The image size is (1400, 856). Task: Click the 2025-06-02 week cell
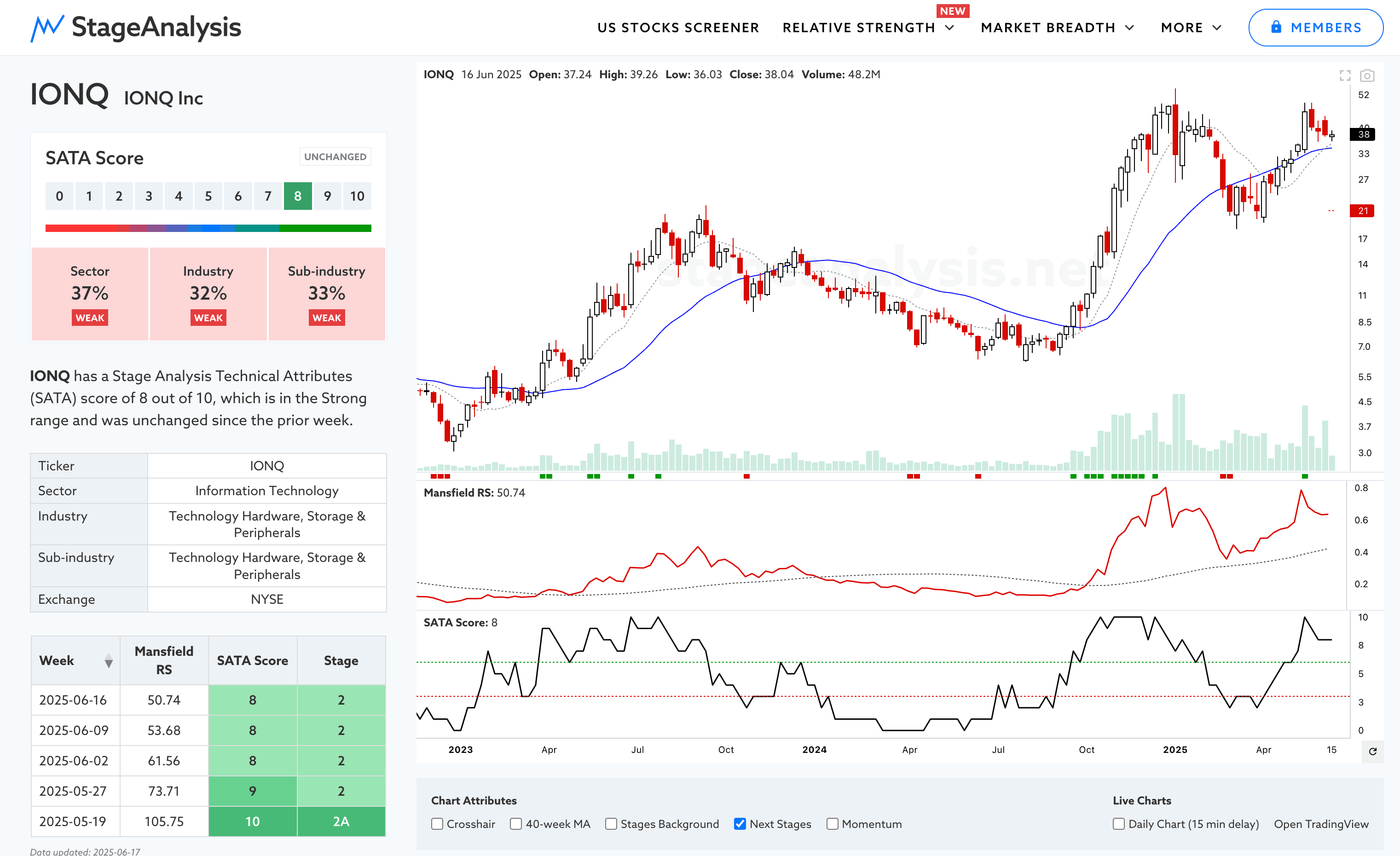(x=75, y=761)
